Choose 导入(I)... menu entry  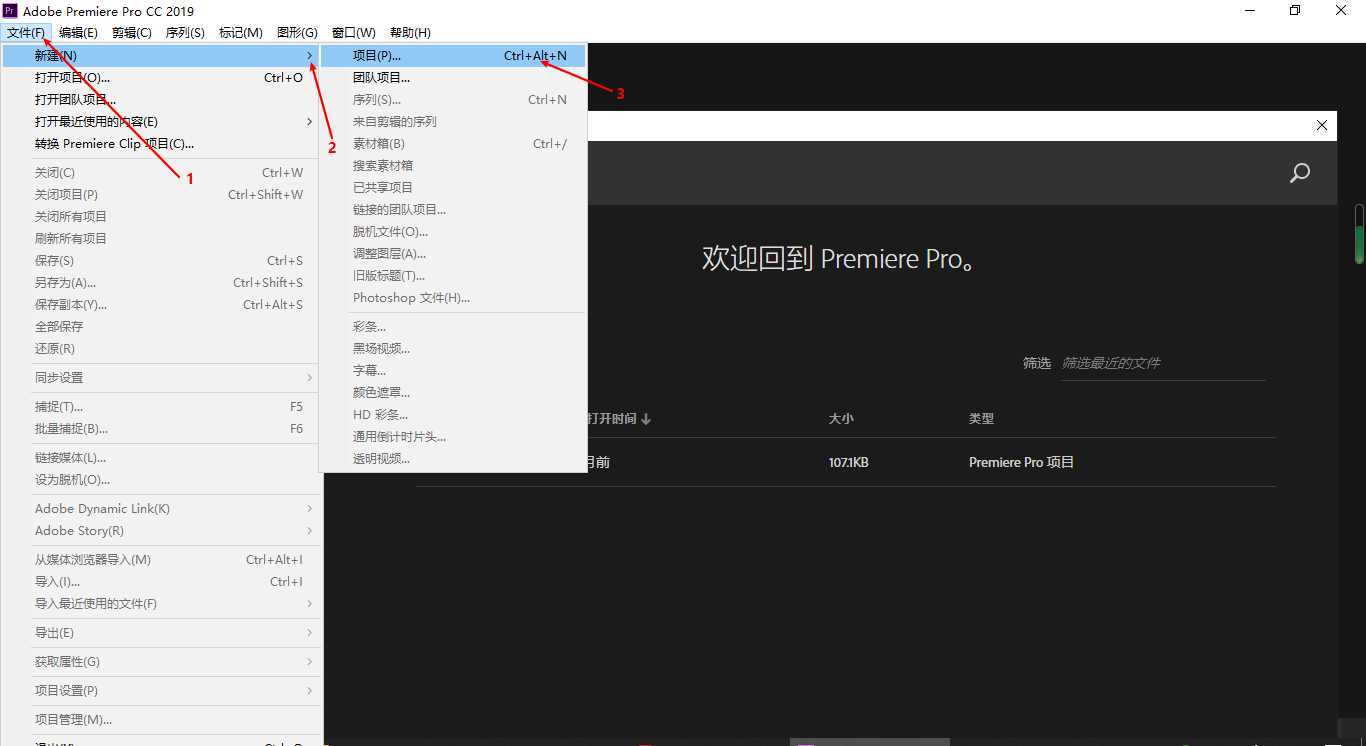coord(161,581)
